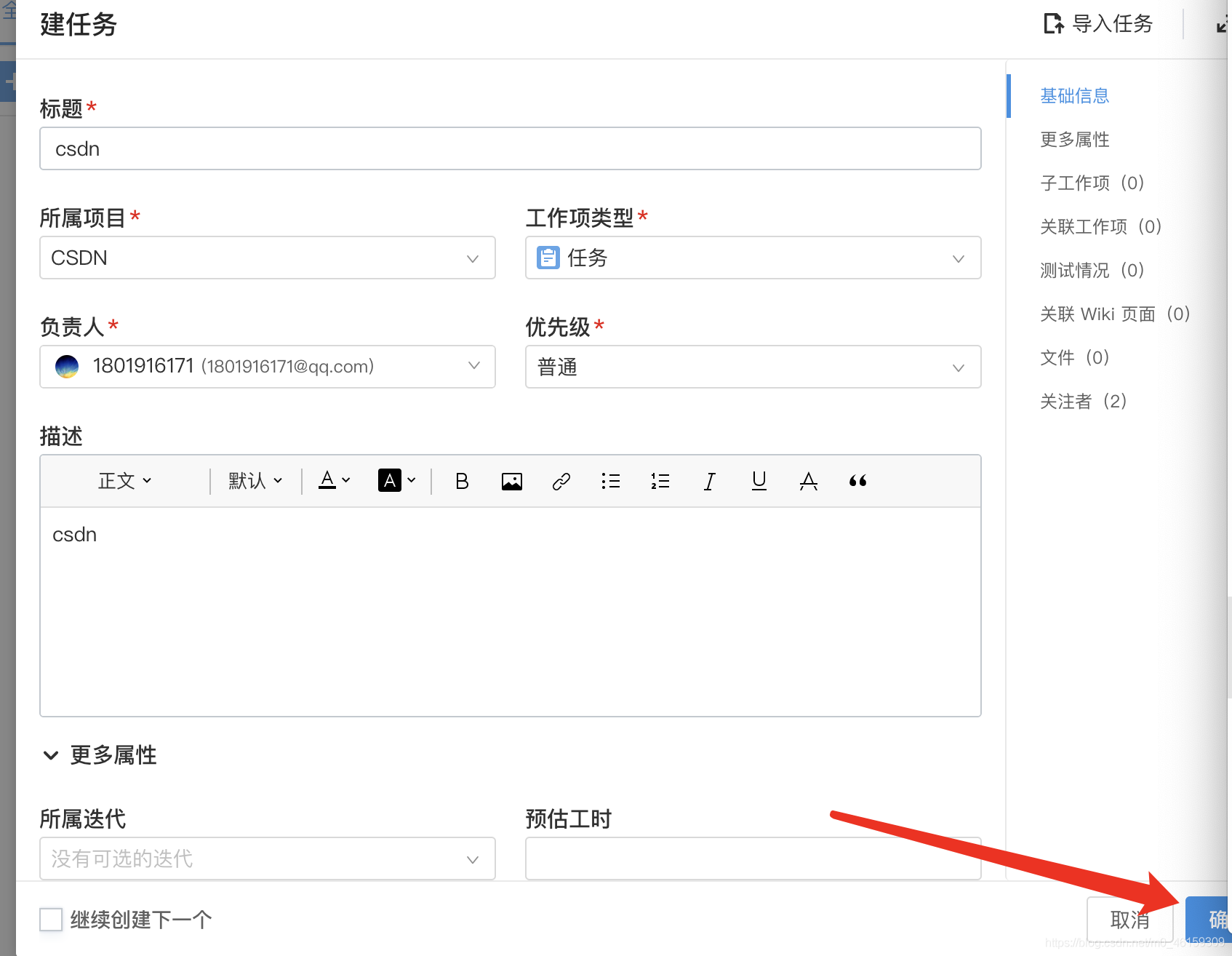
Task: Click the 取消 cancel button
Action: coord(1130,920)
